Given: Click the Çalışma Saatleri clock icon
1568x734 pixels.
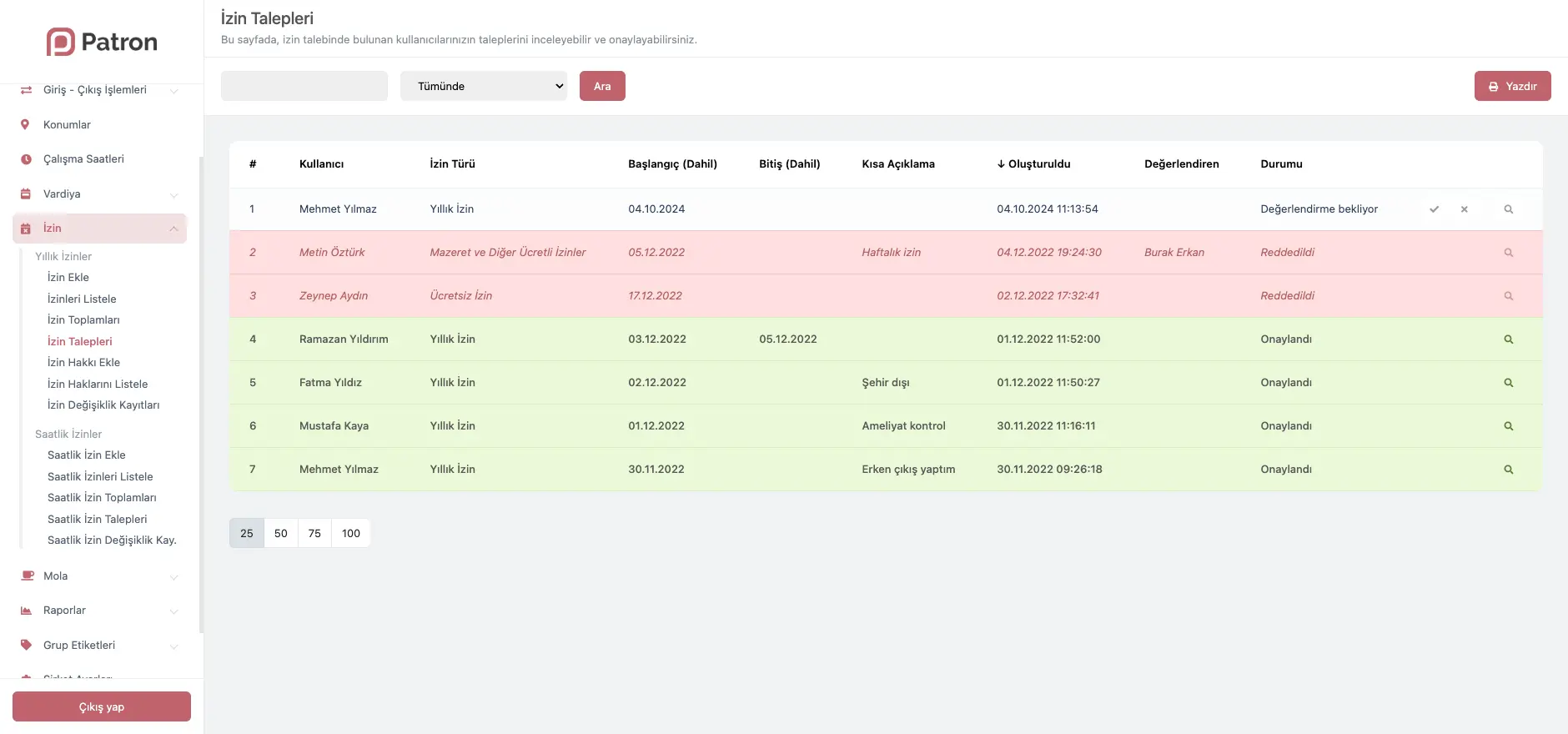Looking at the screenshot, I should (26, 159).
